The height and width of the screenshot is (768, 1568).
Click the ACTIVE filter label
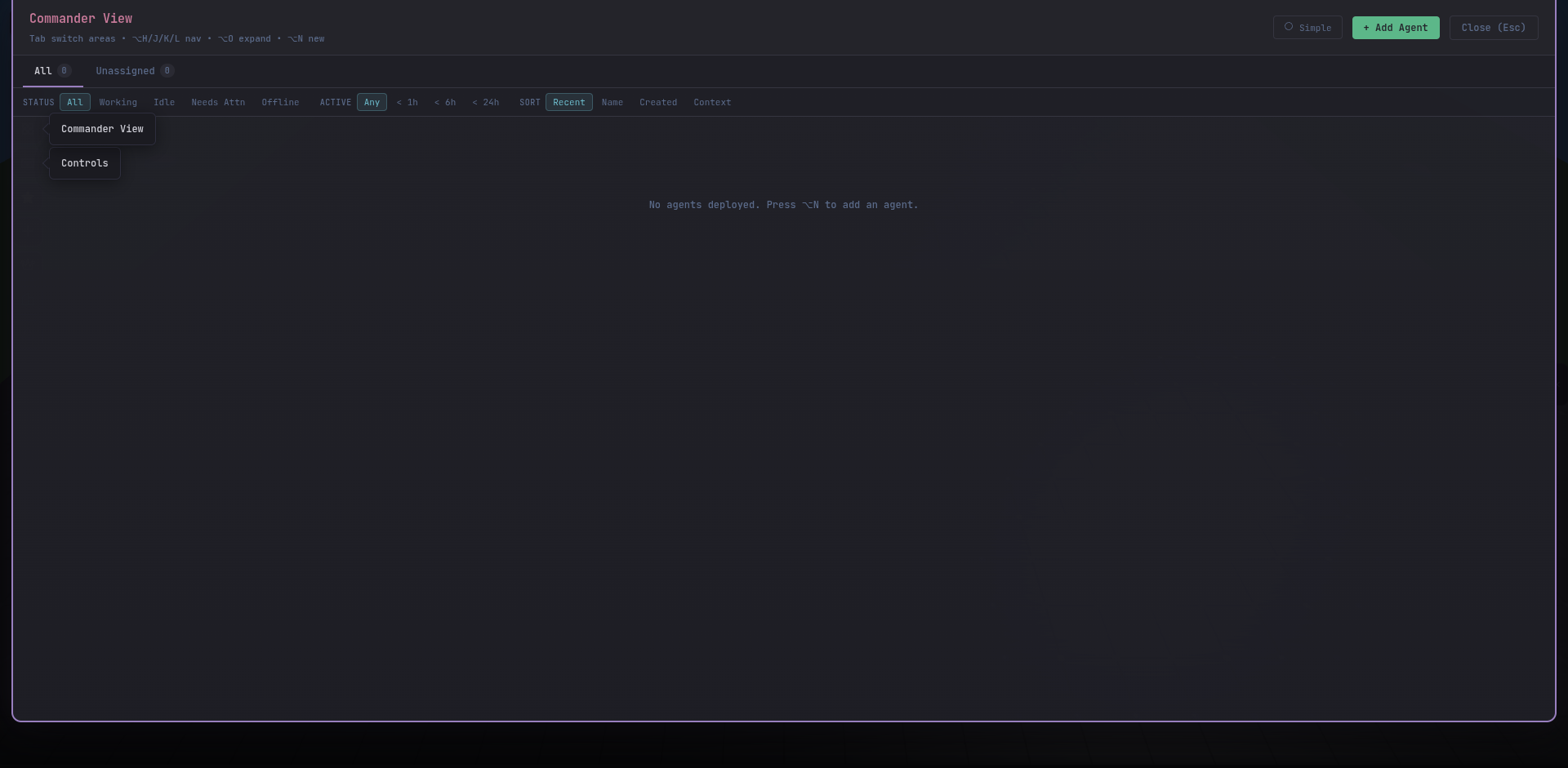pyautogui.click(x=336, y=102)
